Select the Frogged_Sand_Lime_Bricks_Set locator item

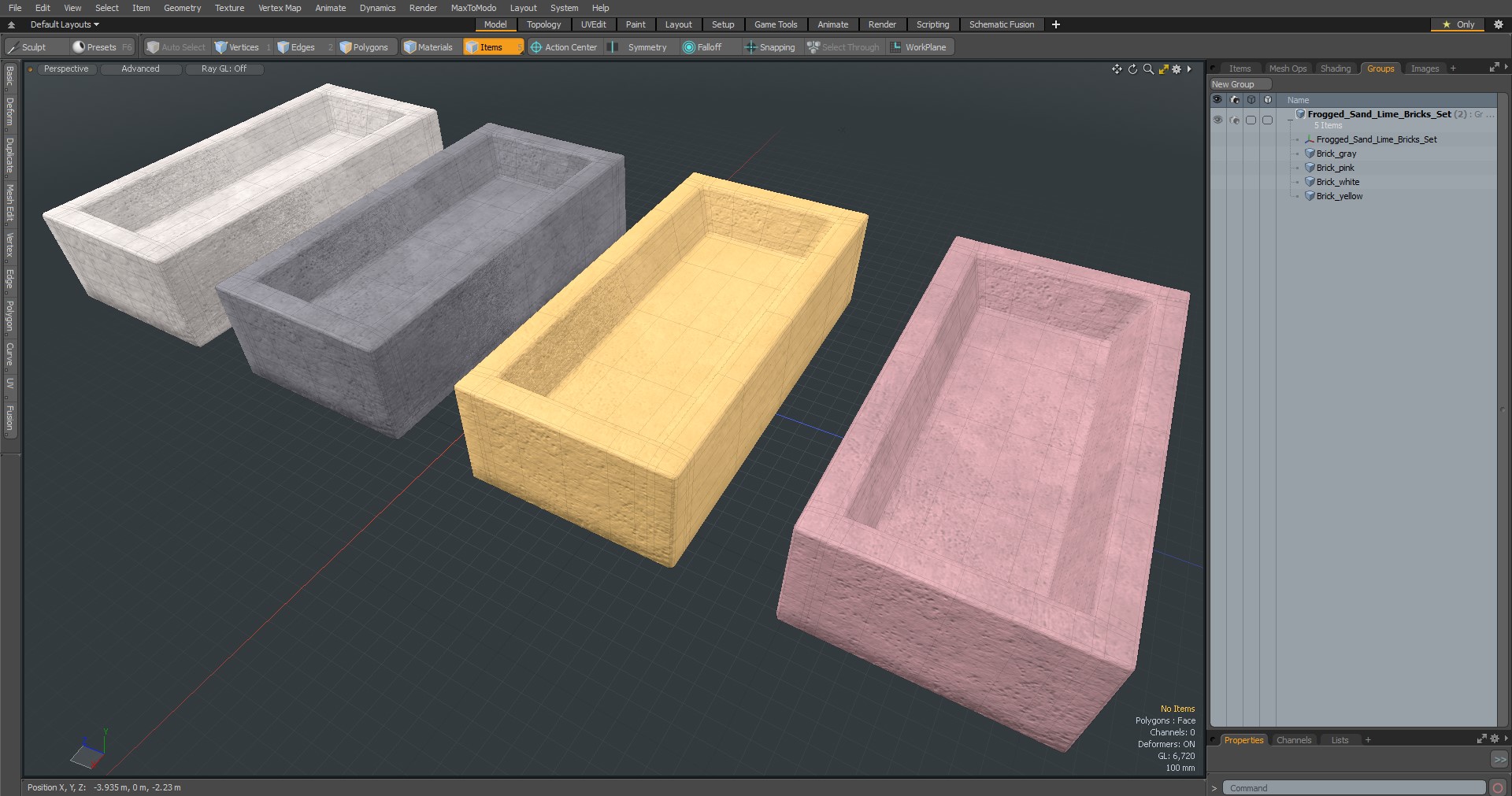pyautogui.click(x=1376, y=139)
